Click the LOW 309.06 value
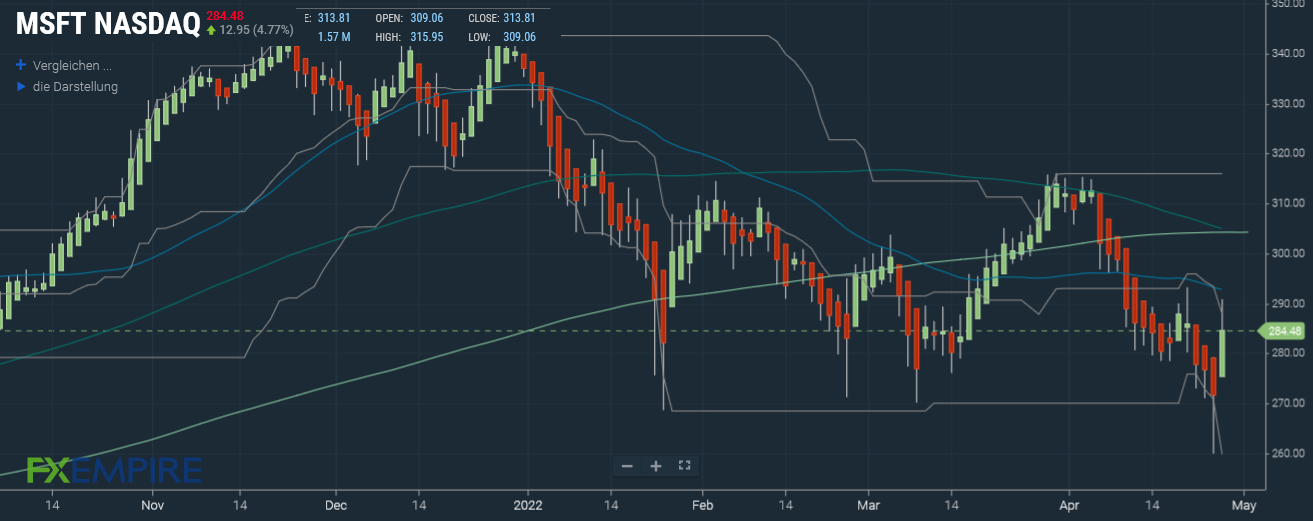Viewport: 1313px width, 521px height. click(x=519, y=37)
